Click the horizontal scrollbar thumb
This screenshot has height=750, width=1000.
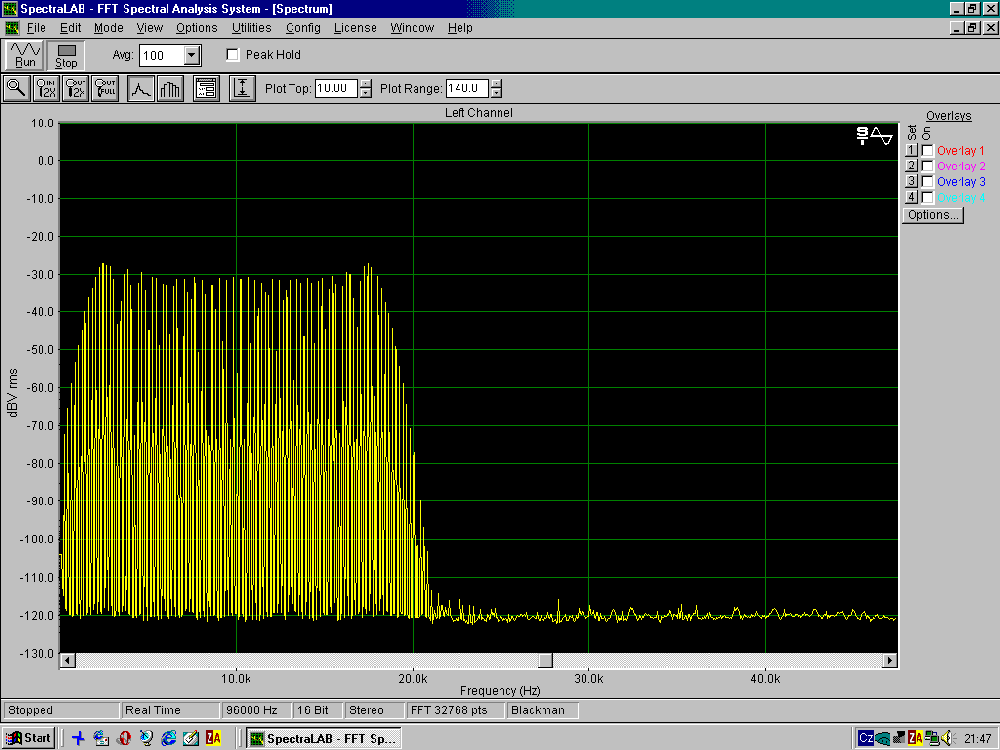coord(545,661)
